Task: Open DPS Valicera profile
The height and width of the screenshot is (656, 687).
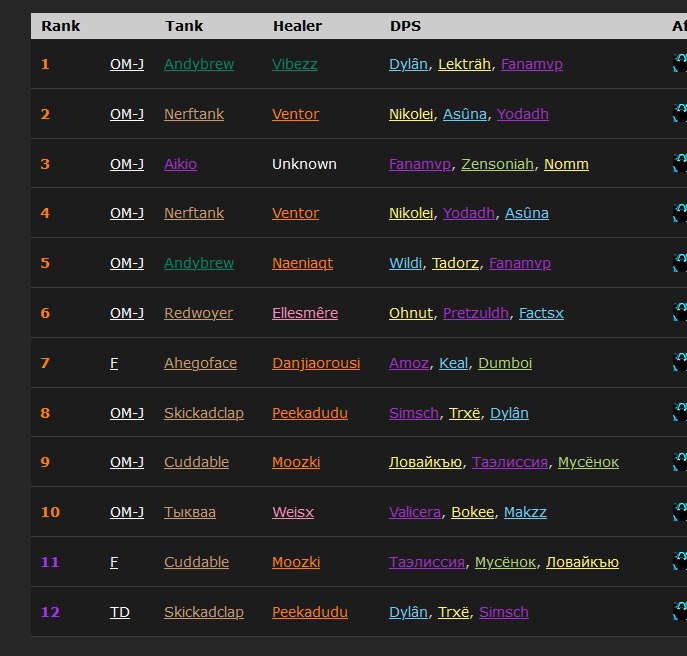Action: [x=415, y=512]
